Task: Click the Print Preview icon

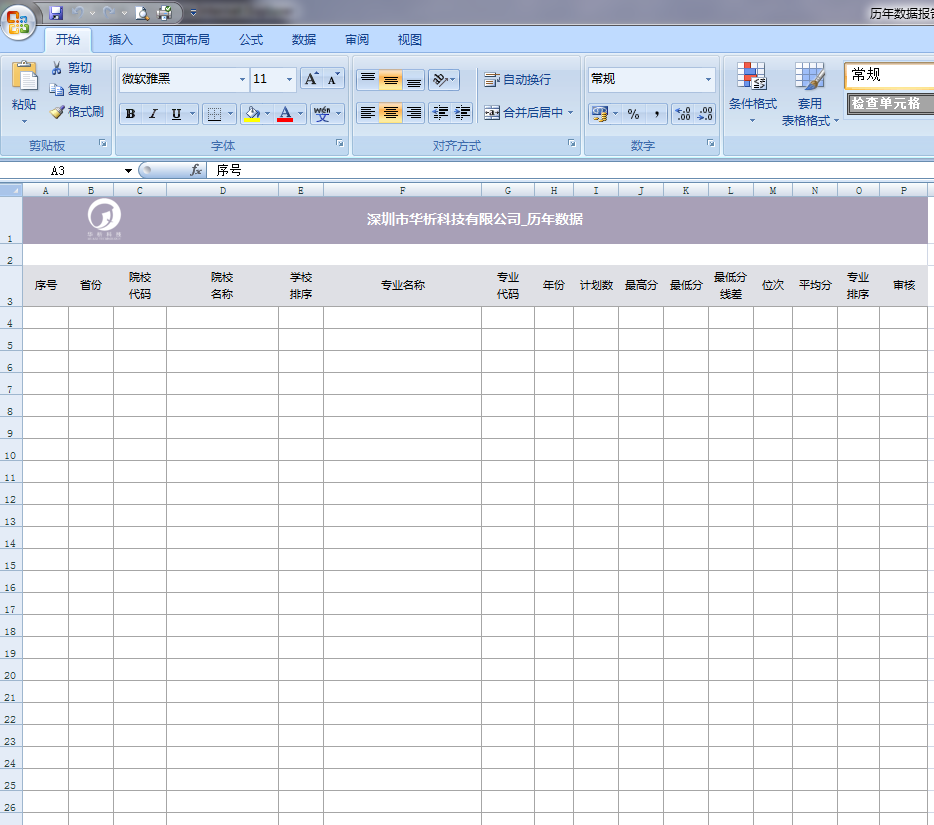Action: [142, 13]
